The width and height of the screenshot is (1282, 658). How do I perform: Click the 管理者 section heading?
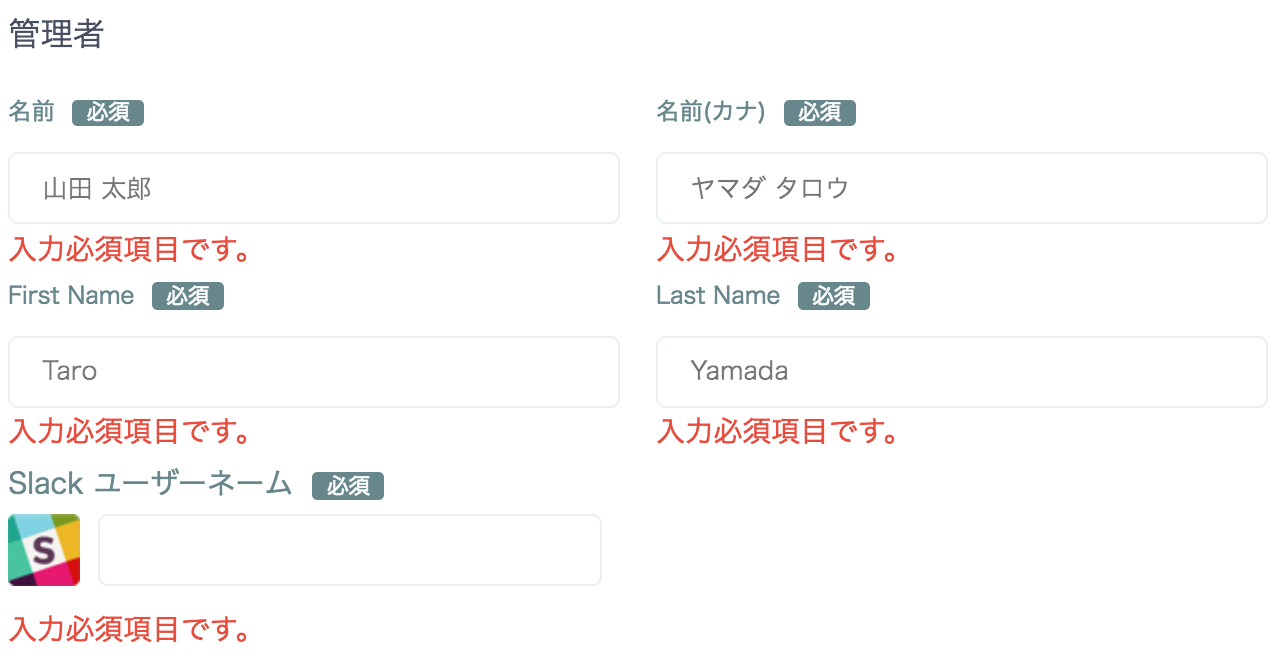click(56, 35)
